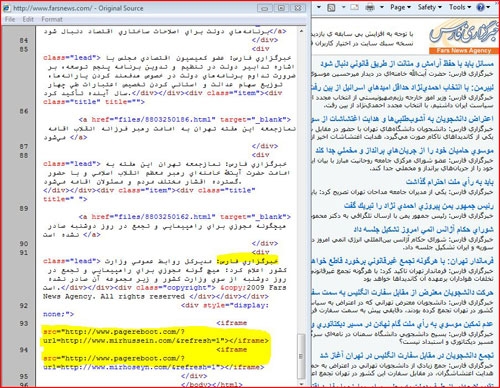Click line number 93 in the source gutter
This screenshot has width=500, height=388.
(x=24, y=323)
